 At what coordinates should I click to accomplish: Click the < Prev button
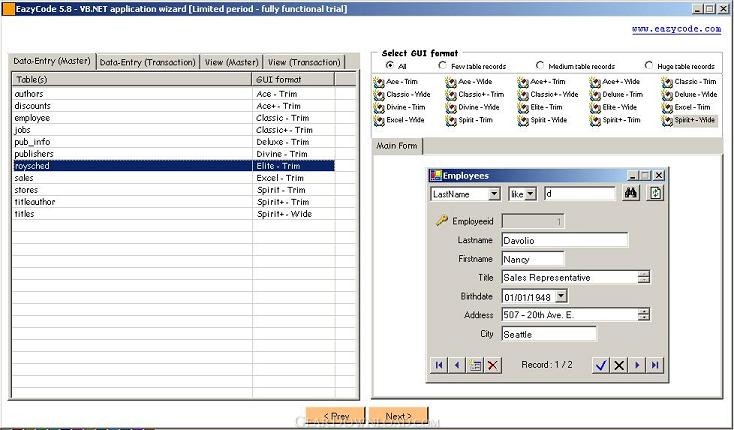(336, 415)
